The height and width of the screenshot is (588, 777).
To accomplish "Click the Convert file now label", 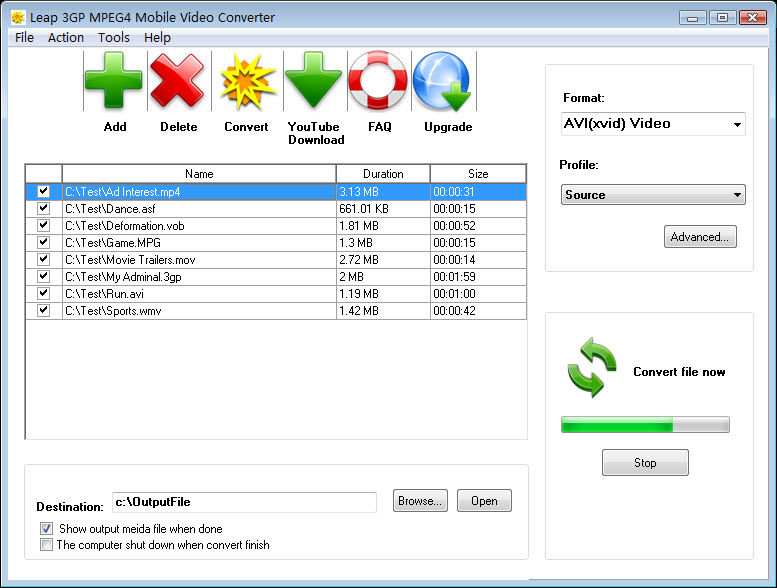I will tap(679, 372).
